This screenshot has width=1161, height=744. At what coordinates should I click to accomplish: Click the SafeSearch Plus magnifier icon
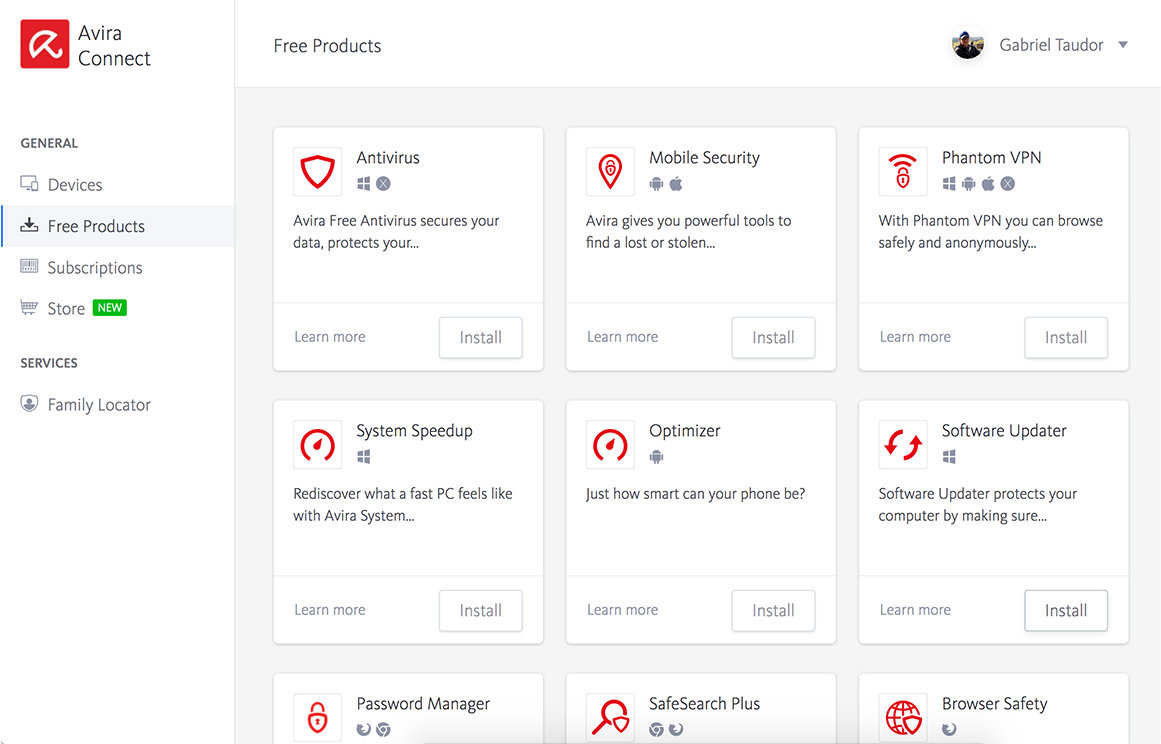610,717
